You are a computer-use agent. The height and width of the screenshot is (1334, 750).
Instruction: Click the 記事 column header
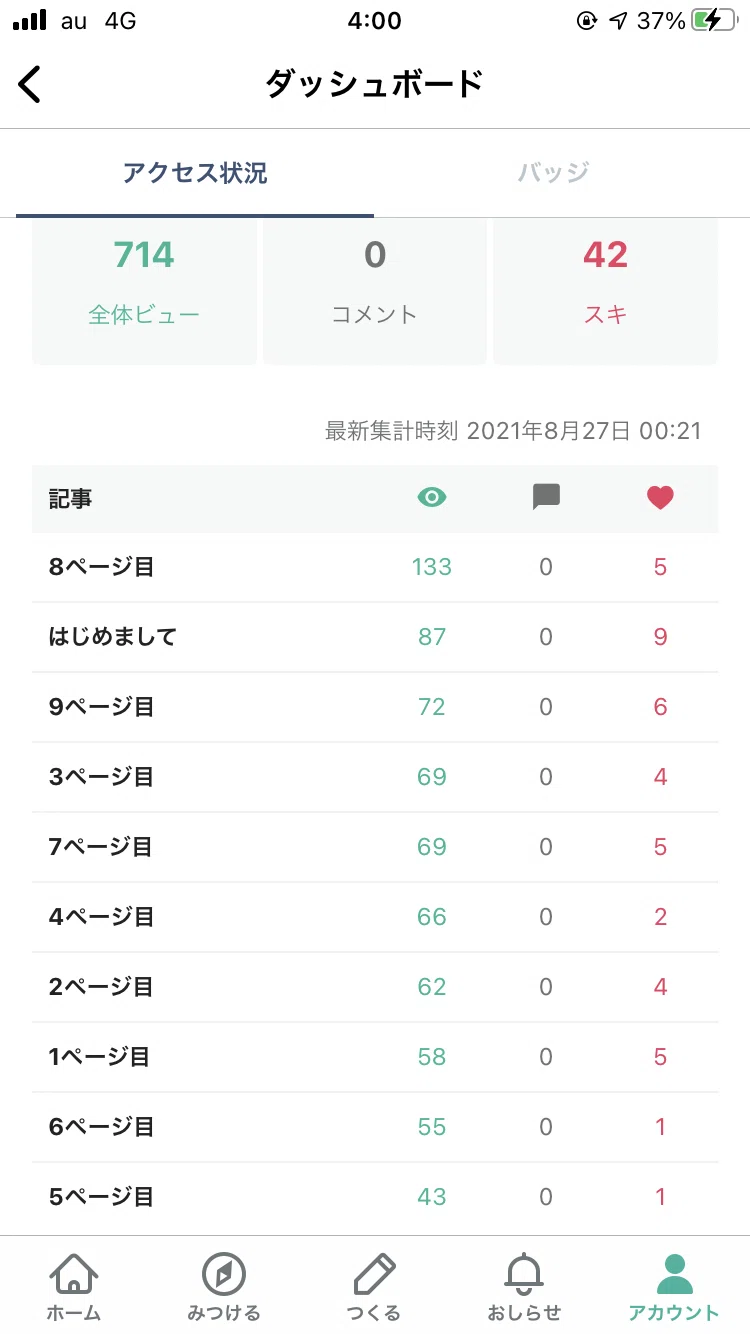point(70,498)
